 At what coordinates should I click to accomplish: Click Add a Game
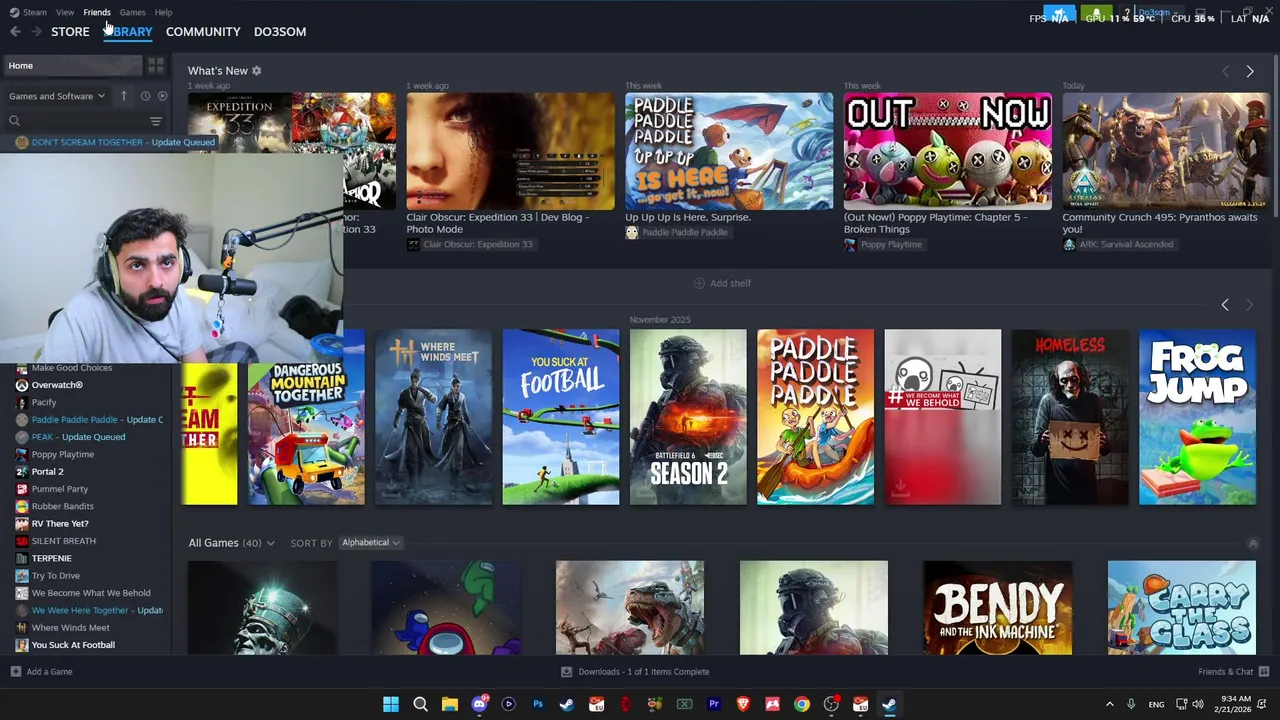click(41, 672)
